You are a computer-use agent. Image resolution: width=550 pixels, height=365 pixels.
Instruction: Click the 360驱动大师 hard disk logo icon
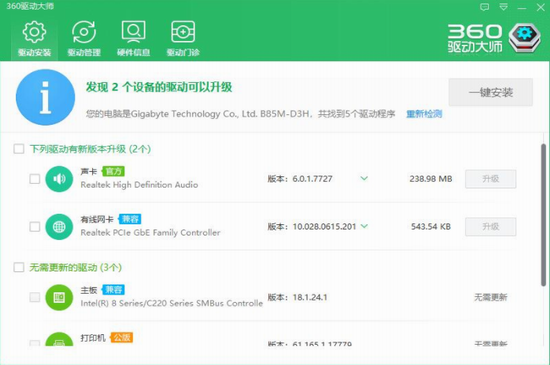point(525,38)
